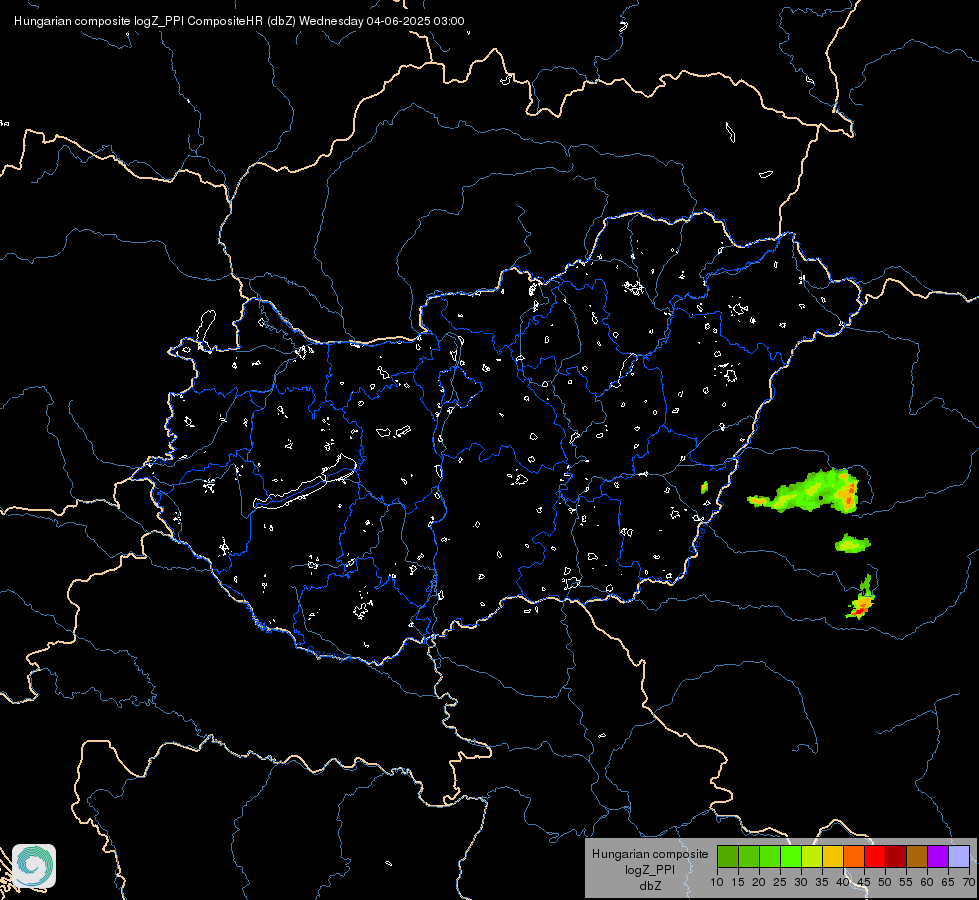Click the '70' value on legend scale
Image resolution: width=979 pixels, height=900 pixels.
(x=969, y=882)
